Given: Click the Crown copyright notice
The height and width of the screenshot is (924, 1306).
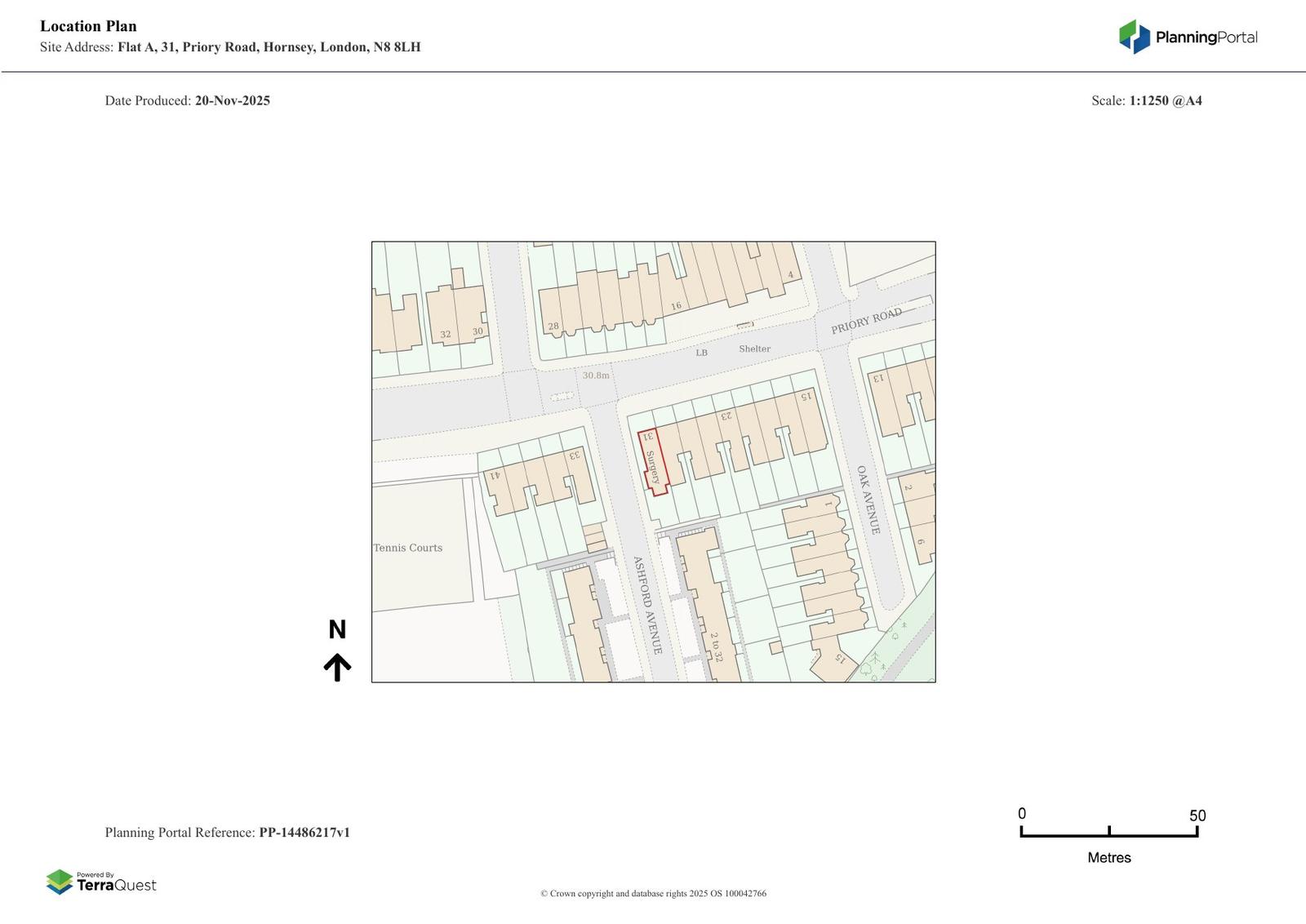Looking at the screenshot, I should pos(653,893).
